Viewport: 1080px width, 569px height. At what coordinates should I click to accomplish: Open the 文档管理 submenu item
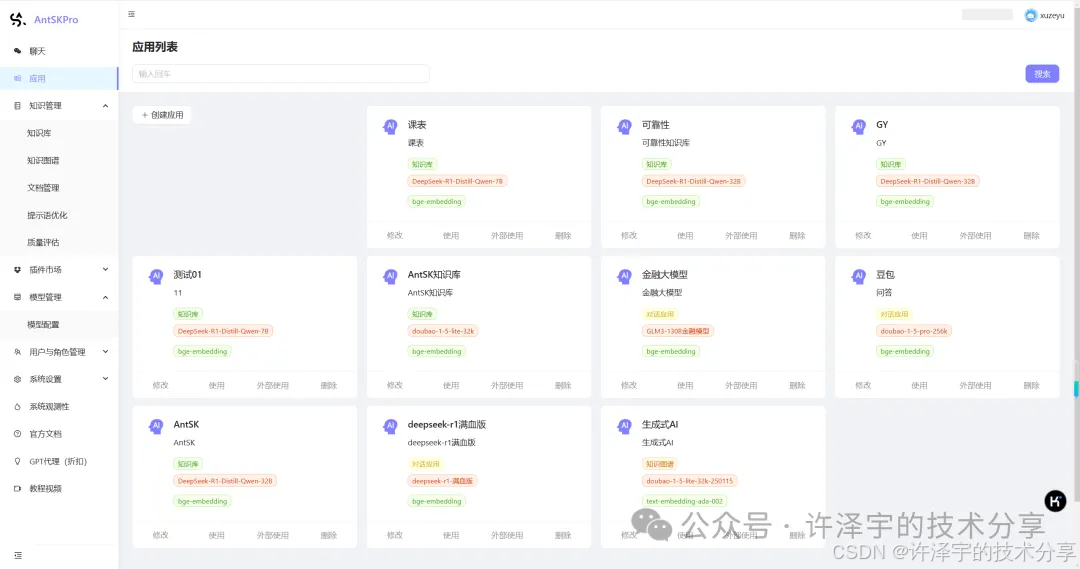[x=59, y=187]
